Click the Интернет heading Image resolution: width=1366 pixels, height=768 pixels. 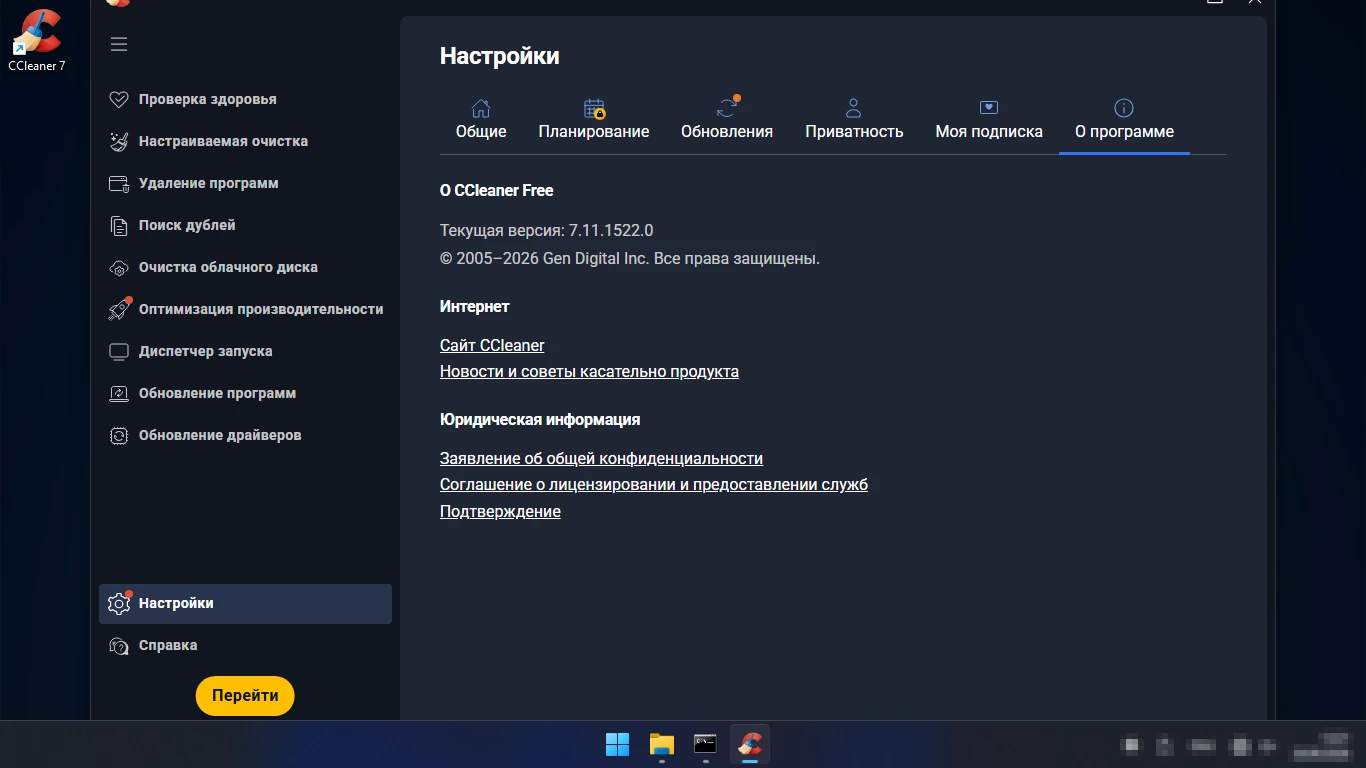(x=475, y=306)
